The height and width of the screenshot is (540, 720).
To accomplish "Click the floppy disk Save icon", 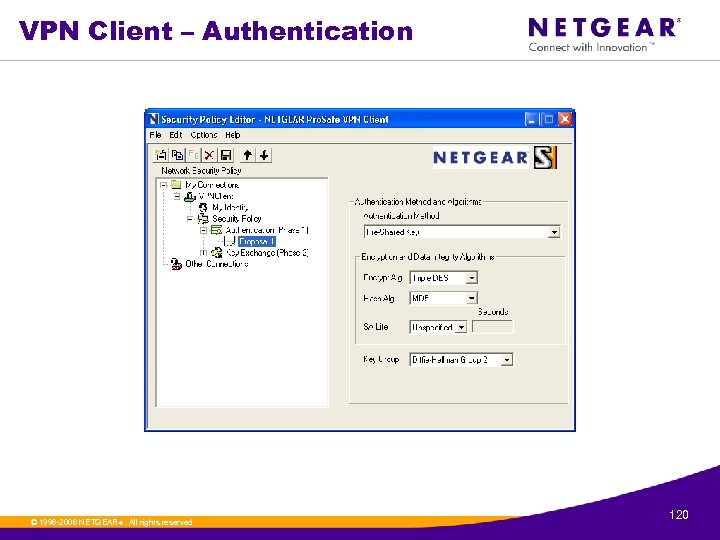I will coord(225,155).
